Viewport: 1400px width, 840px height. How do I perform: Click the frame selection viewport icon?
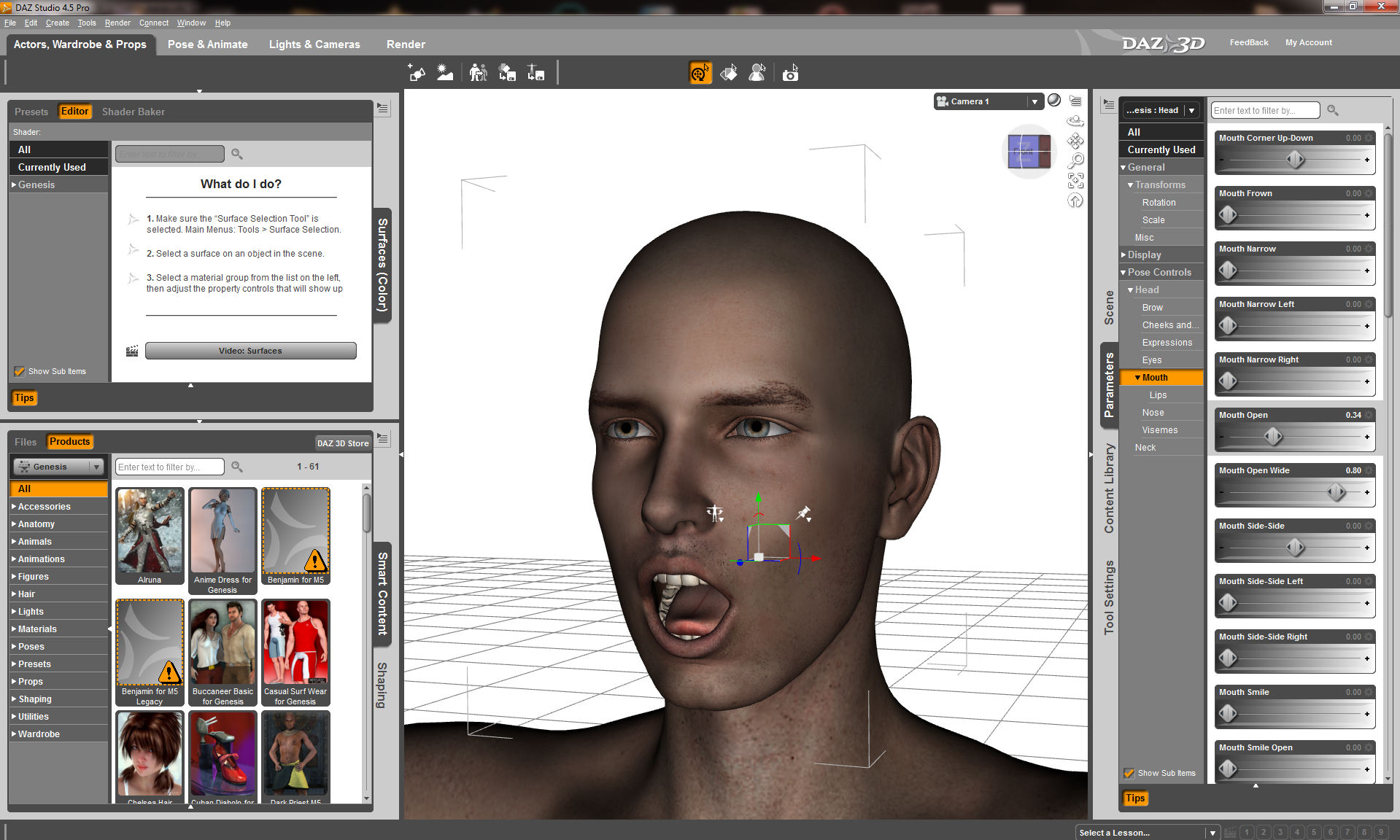coord(1075,180)
